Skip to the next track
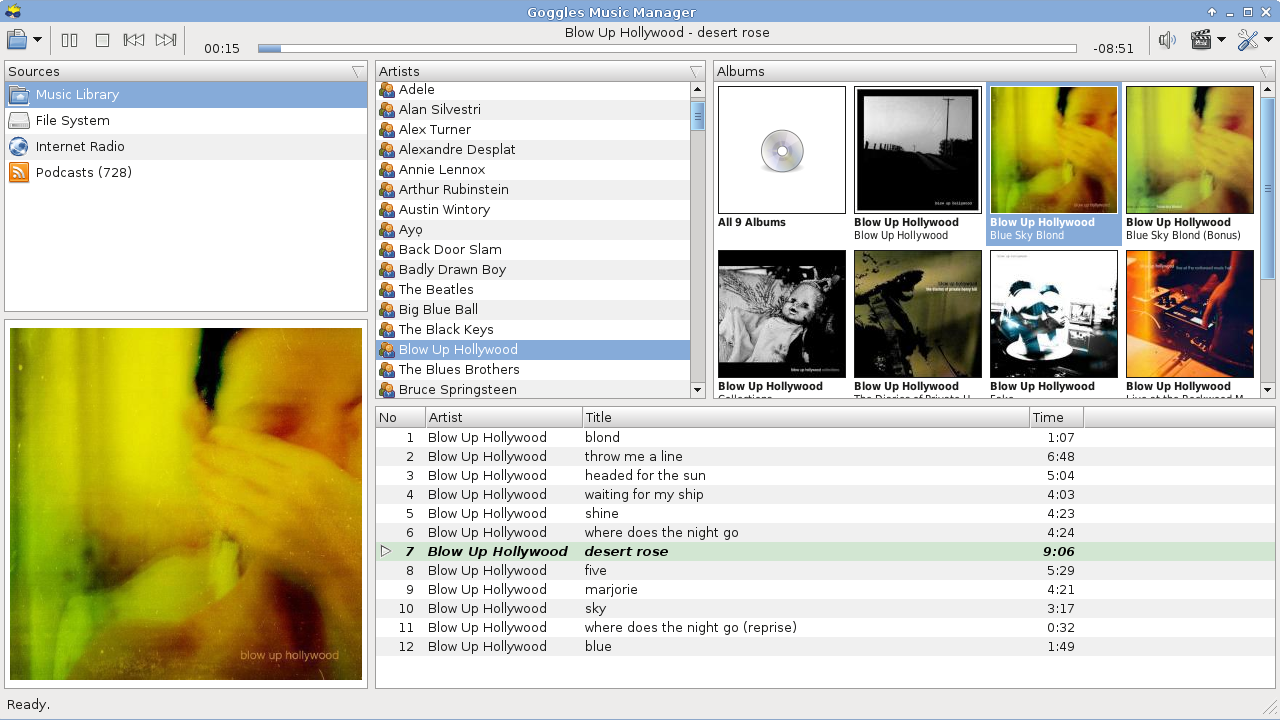 pos(166,40)
